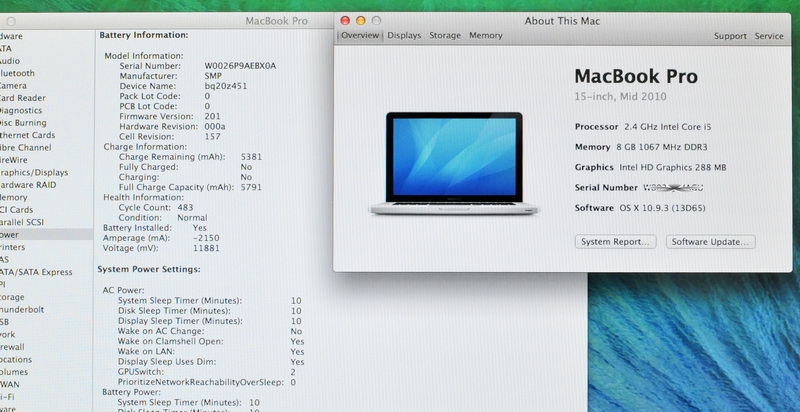Click the Battery Information heading
The width and height of the screenshot is (800, 412).
tap(144, 35)
